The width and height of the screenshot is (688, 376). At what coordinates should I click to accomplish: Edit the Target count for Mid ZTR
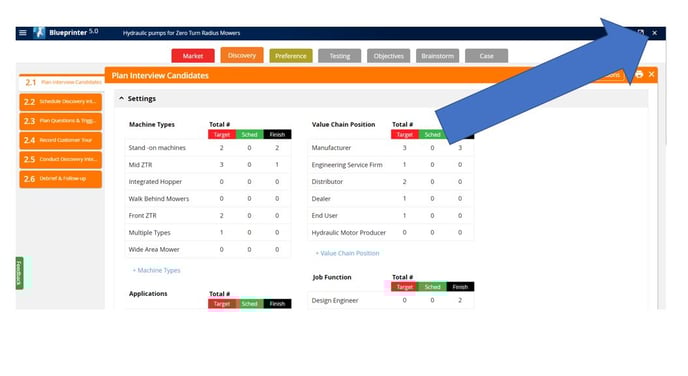(222, 165)
